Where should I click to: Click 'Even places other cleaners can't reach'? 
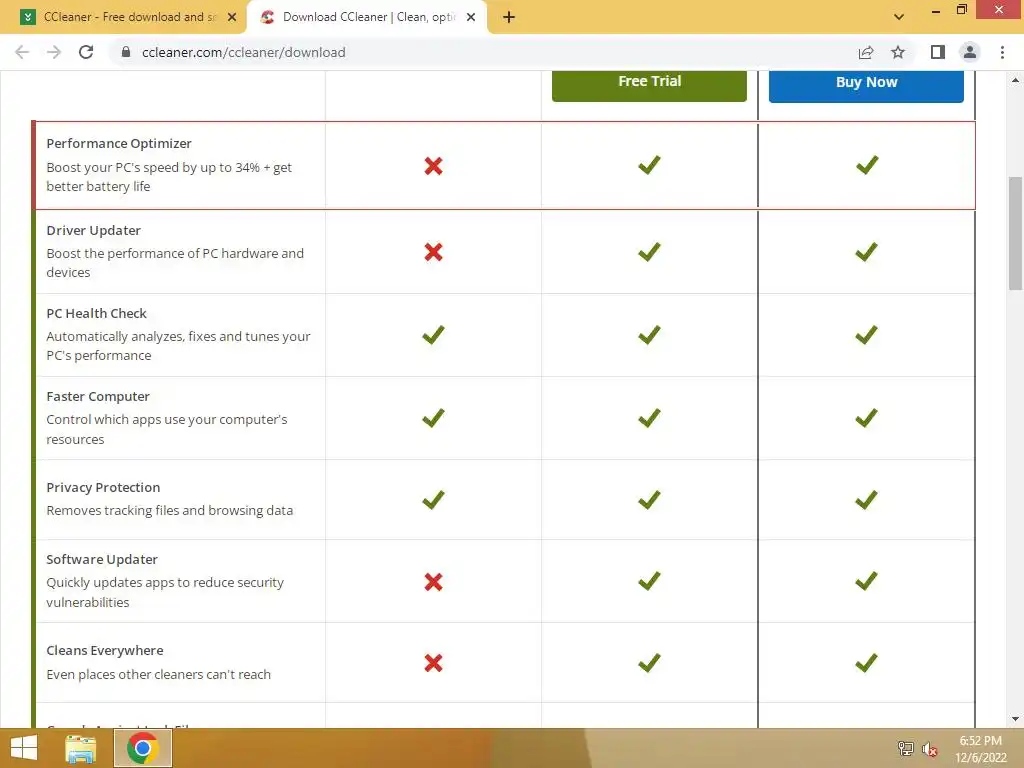click(x=159, y=675)
